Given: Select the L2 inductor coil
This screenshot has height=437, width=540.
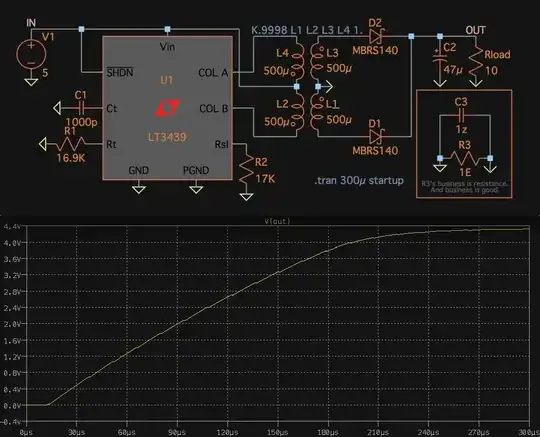Looking at the screenshot, I should [x=298, y=112].
